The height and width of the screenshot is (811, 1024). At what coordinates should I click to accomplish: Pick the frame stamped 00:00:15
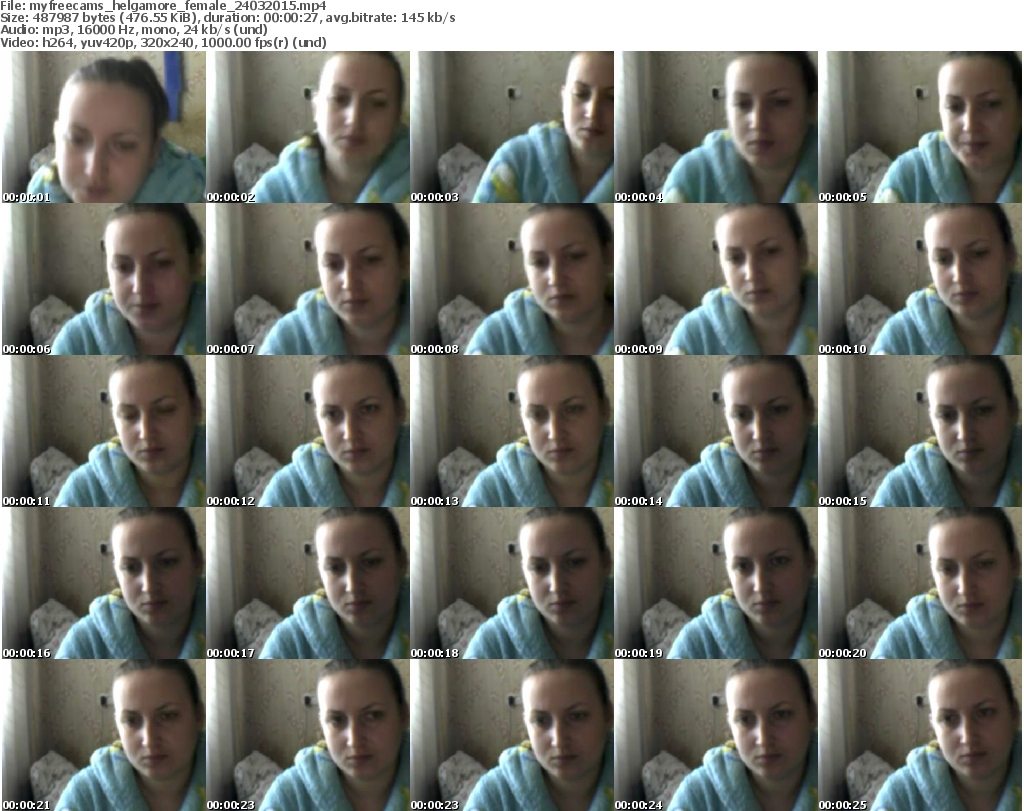pos(920,432)
